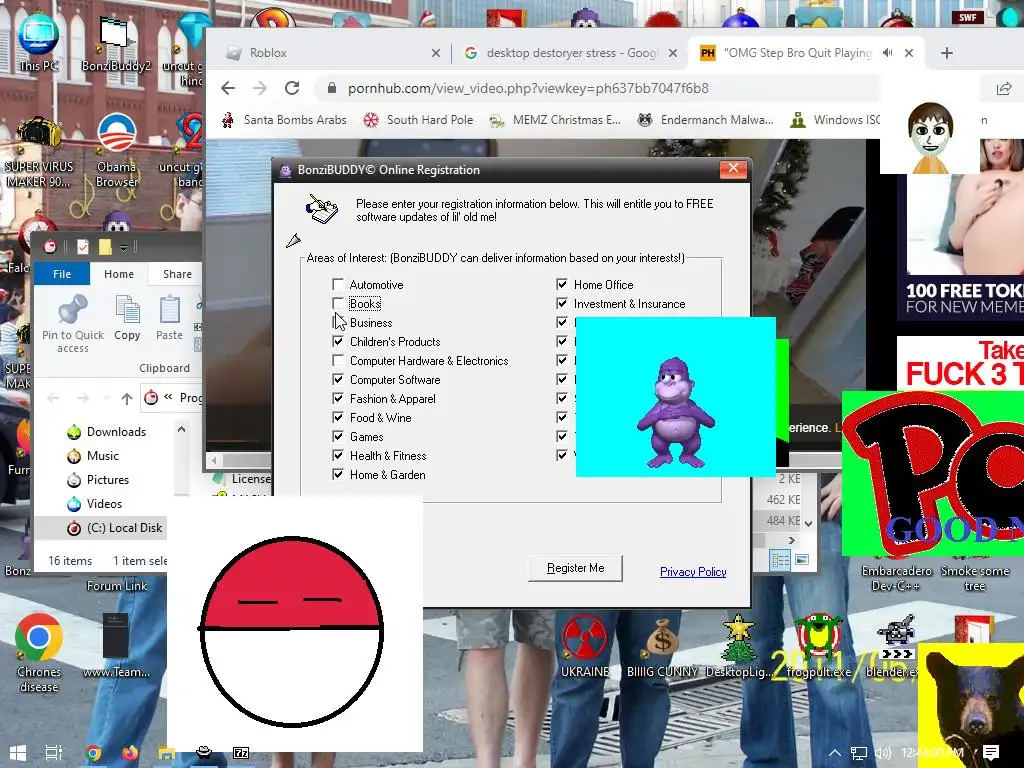Open the notification center icon
The width and height of the screenshot is (1024, 768).
pyautogui.click(x=991, y=753)
